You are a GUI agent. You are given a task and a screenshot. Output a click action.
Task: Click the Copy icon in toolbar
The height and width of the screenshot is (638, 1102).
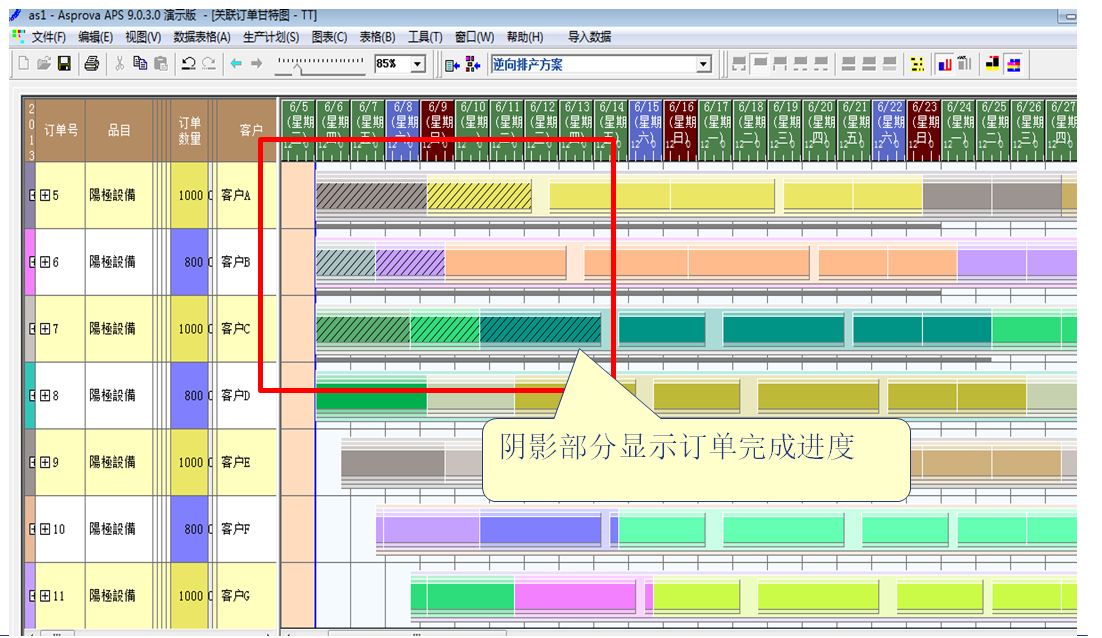point(140,64)
